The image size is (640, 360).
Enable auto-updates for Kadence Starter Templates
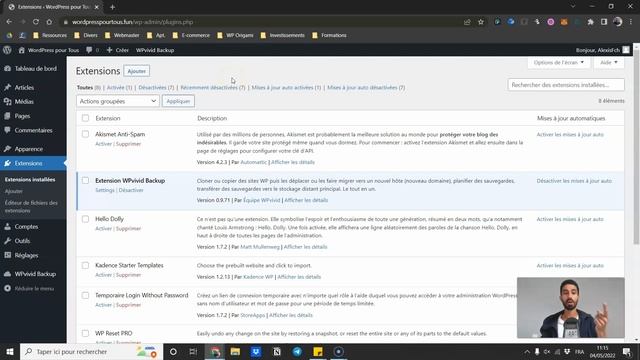coord(570,265)
